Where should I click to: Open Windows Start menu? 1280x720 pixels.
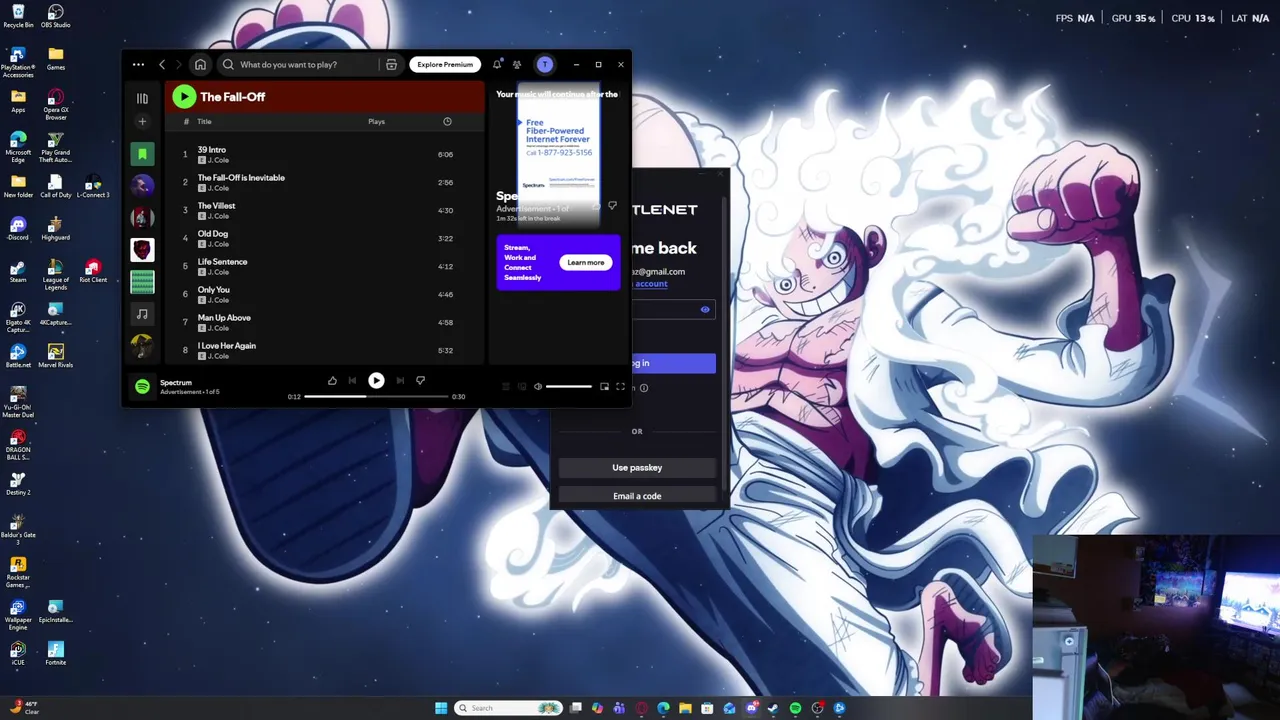pyautogui.click(x=441, y=708)
